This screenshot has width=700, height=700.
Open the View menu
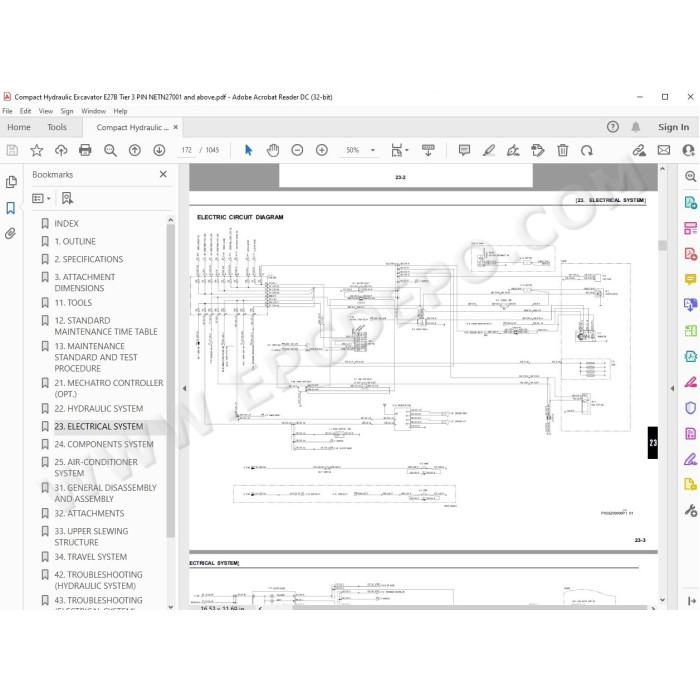click(46, 111)
